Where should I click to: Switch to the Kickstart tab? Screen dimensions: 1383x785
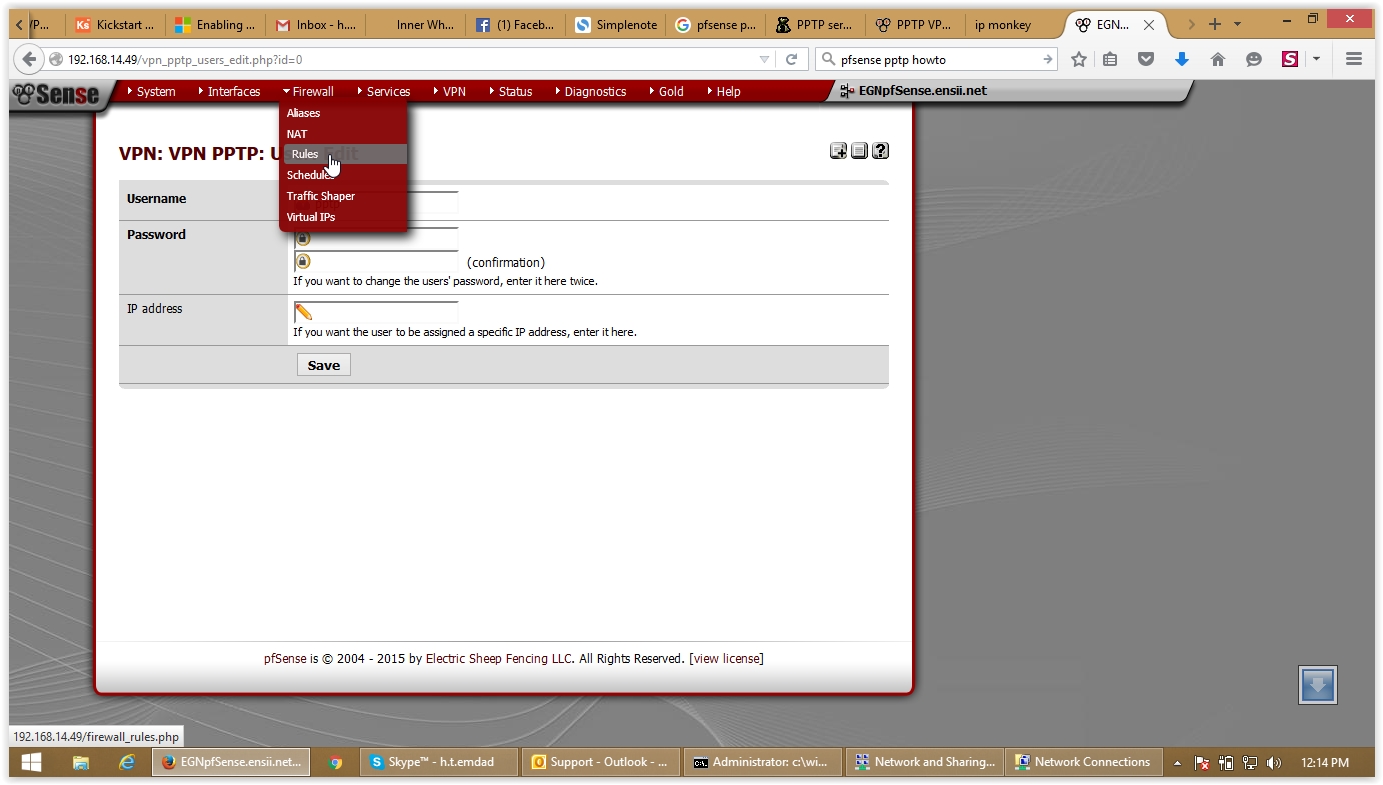click(115, 25)
